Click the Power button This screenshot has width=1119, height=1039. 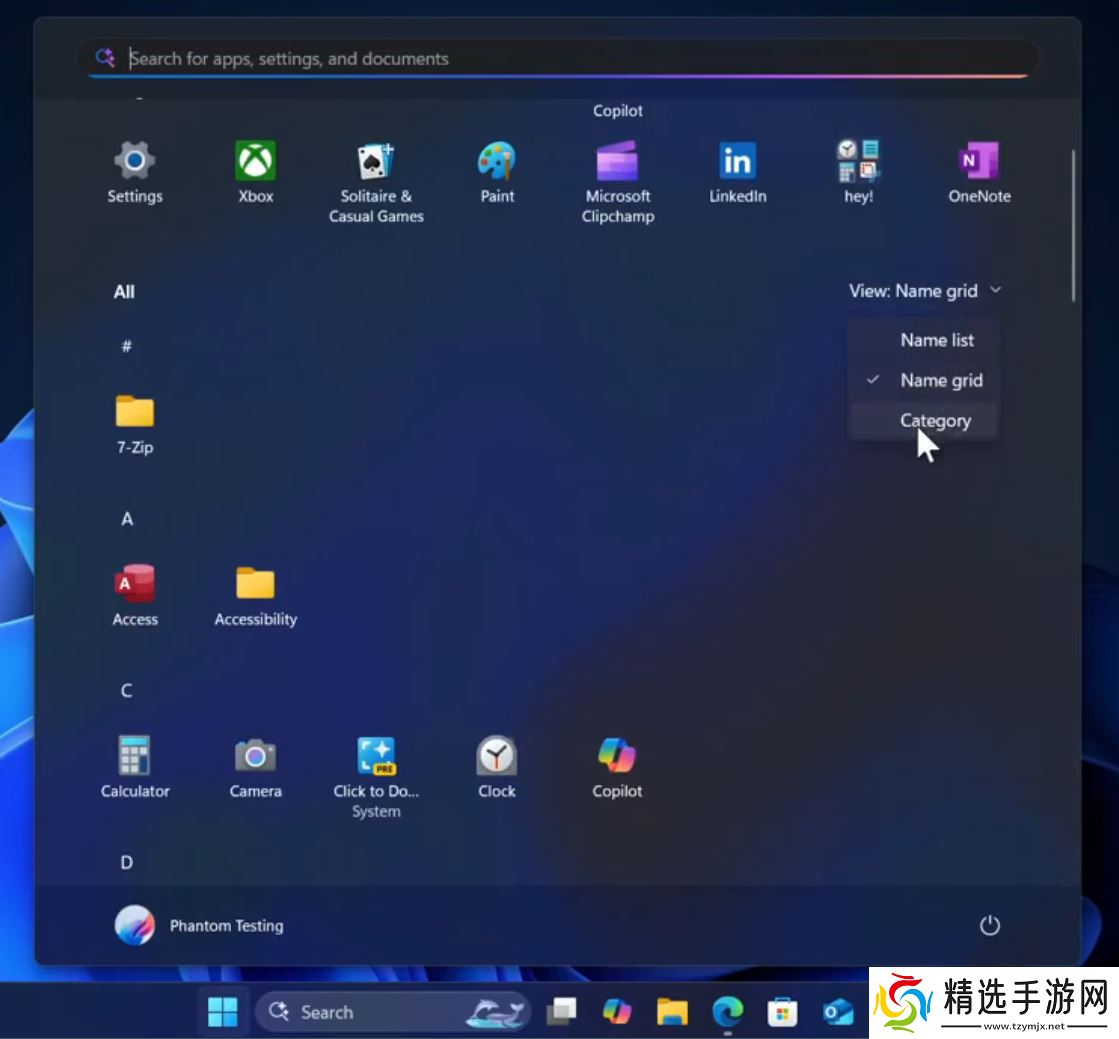(989, 926)
